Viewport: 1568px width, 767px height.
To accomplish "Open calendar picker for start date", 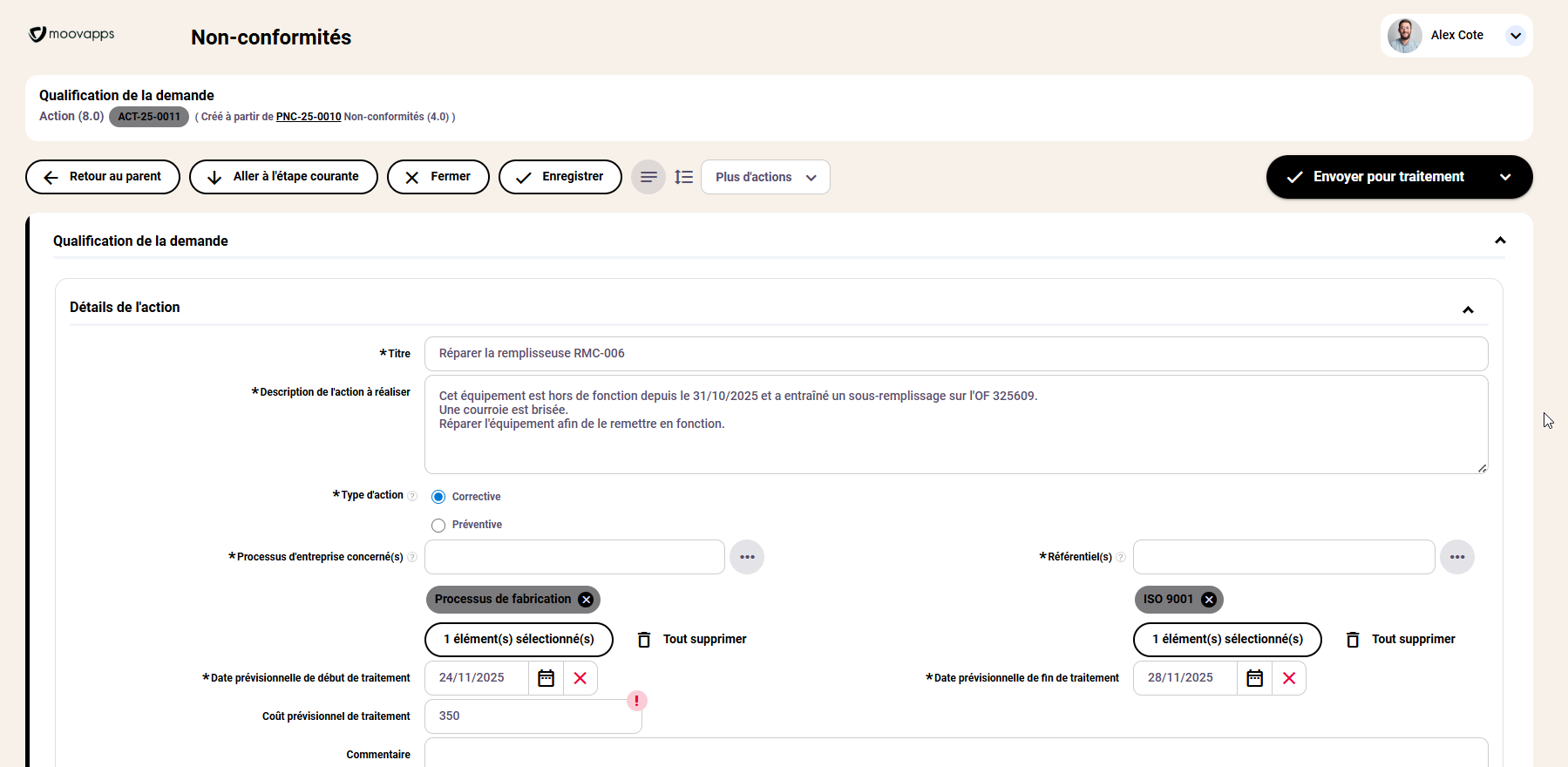I will coord(546,678).
